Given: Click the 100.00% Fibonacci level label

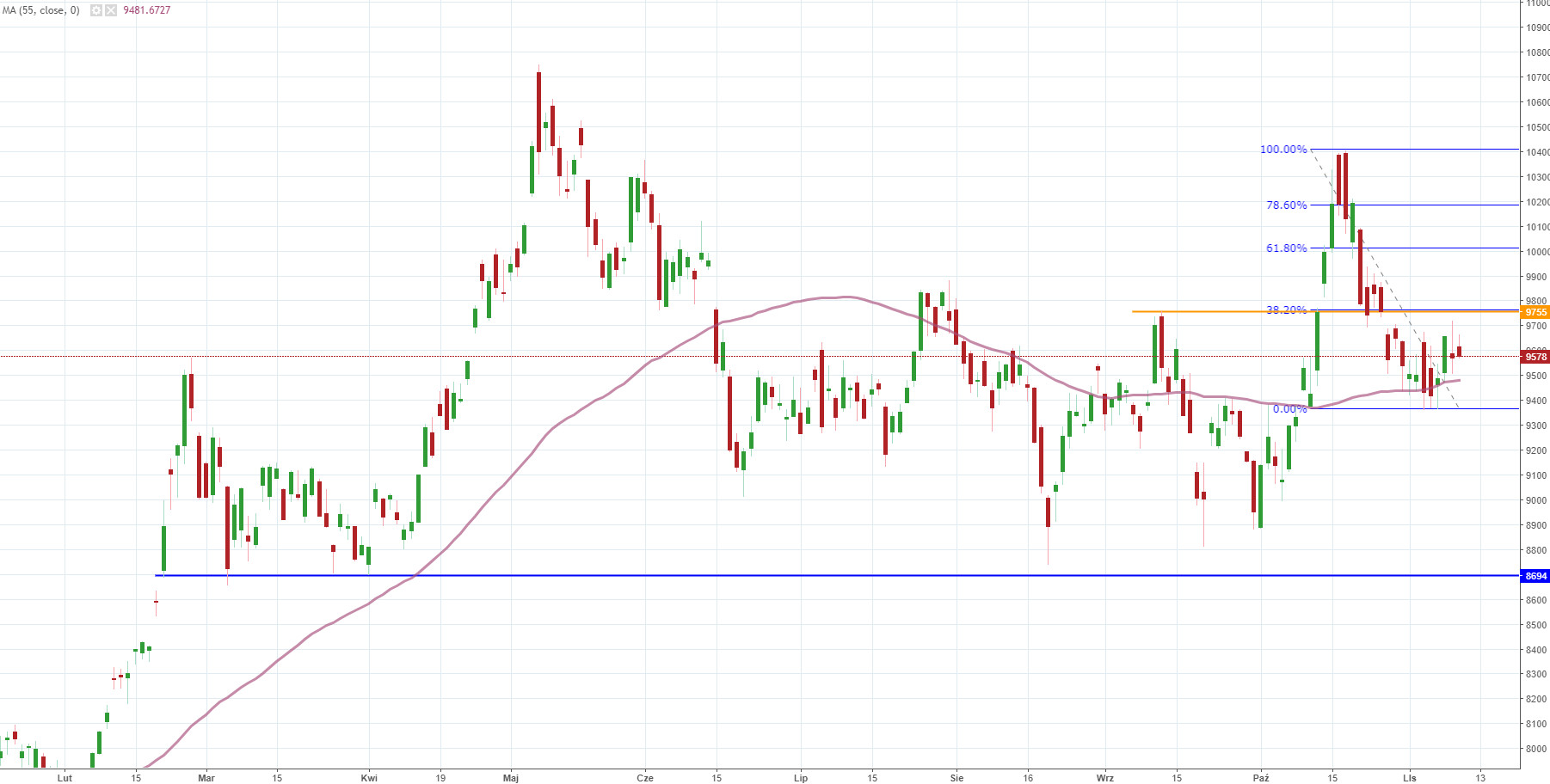Looking at the screenshot, I should pyautogui.click(x=1283, y=150).
